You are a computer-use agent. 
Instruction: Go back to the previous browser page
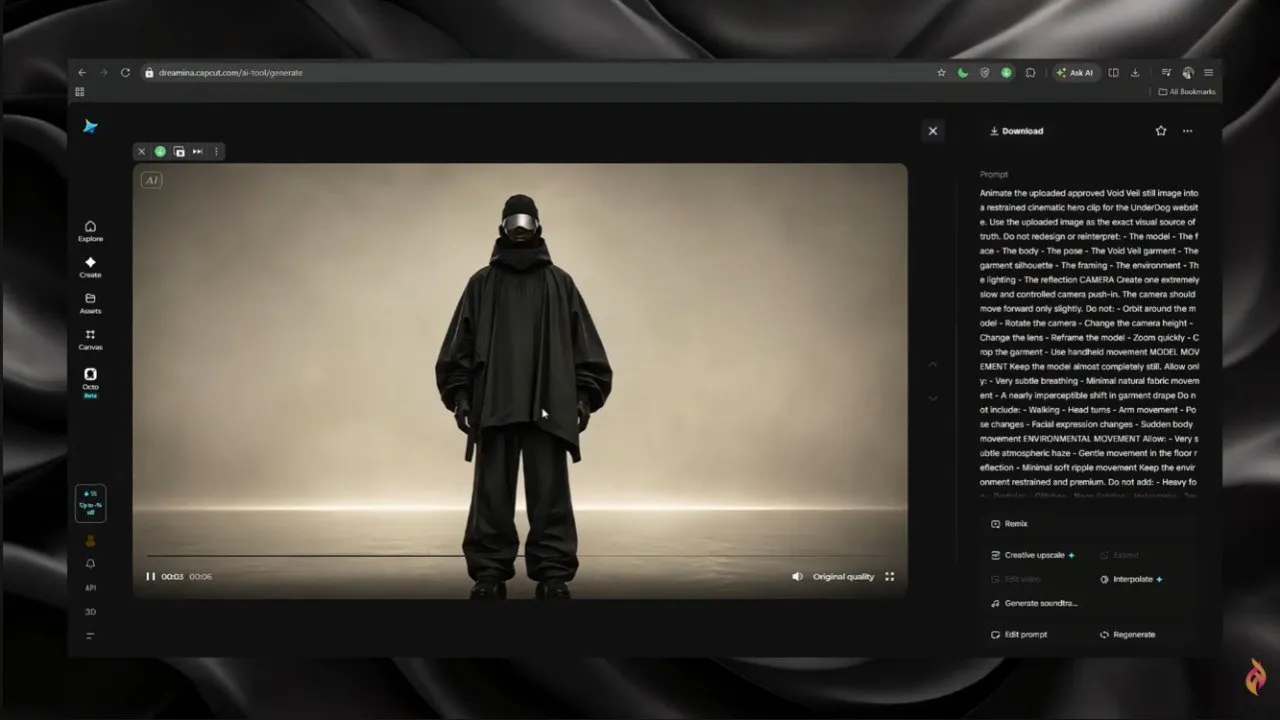point(82,72)
